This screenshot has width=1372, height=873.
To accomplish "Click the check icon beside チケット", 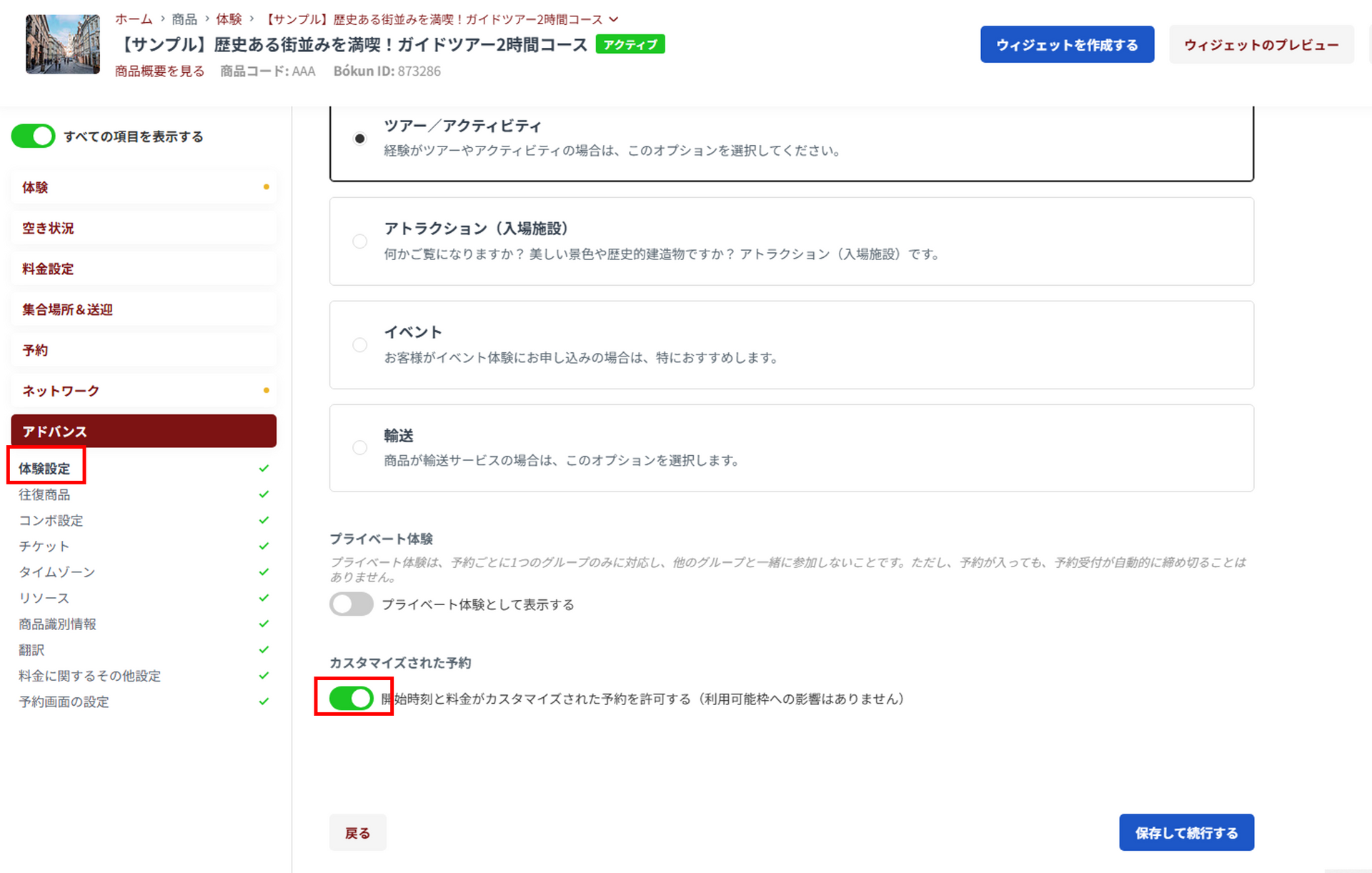I will [x=264, y=547].
